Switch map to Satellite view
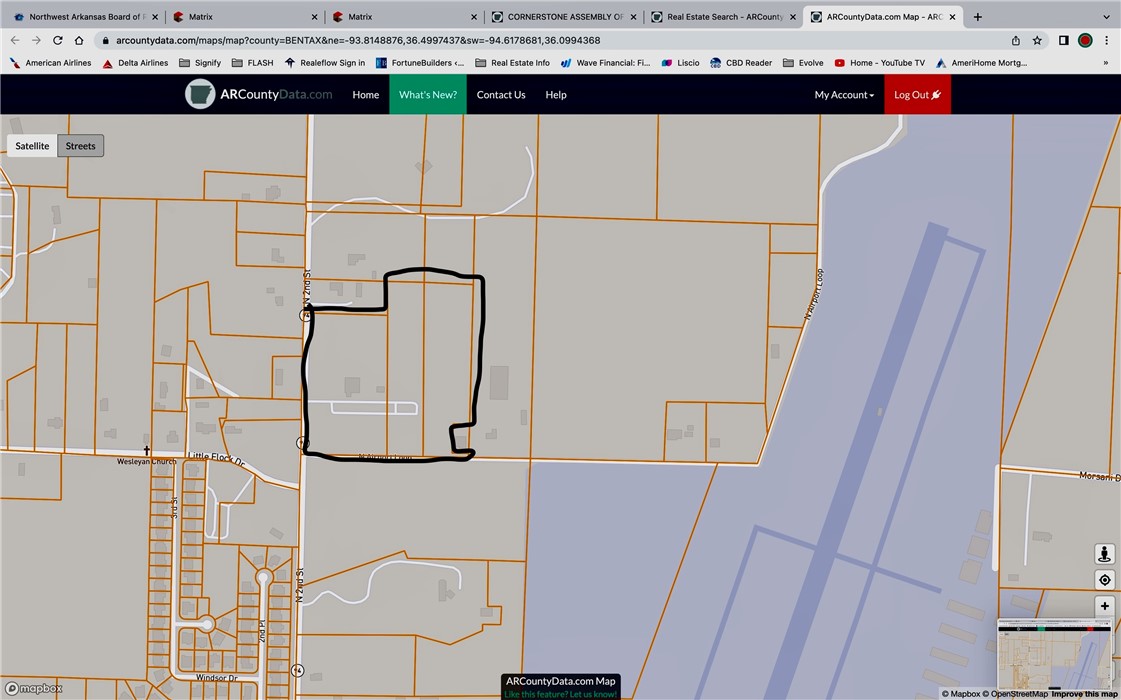Screen dimensions: 1121x700 click(32, 146)
